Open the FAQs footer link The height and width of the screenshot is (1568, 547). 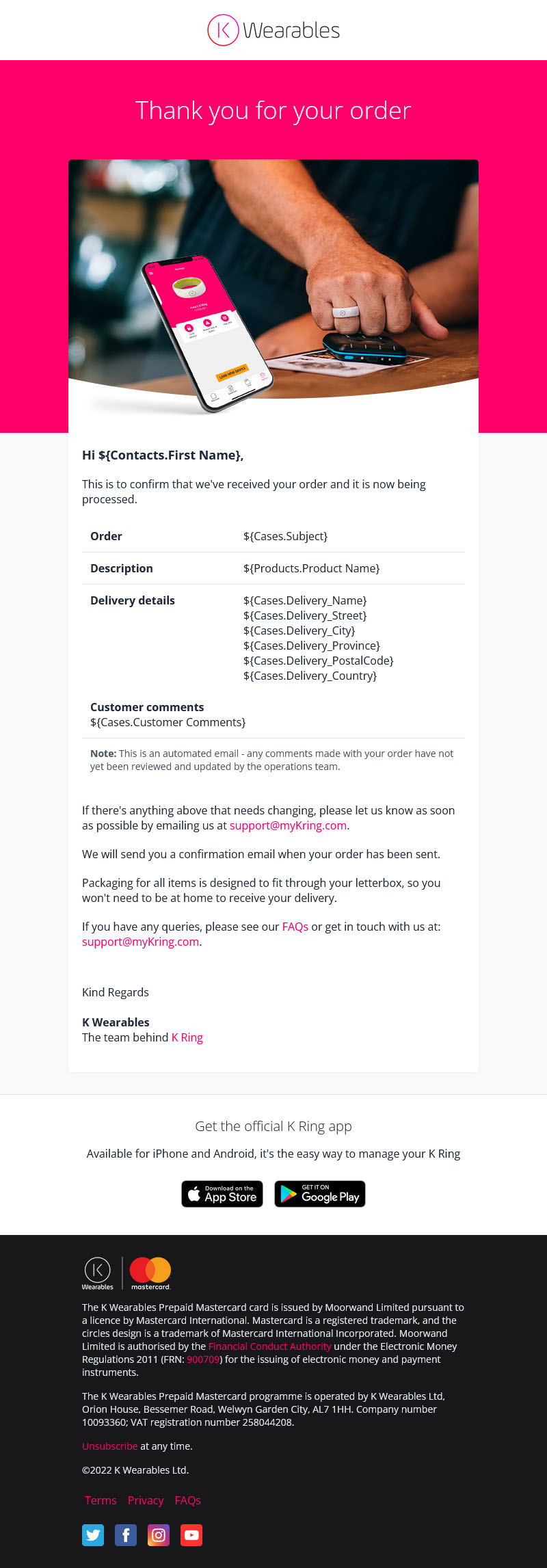coord(188,1500)
